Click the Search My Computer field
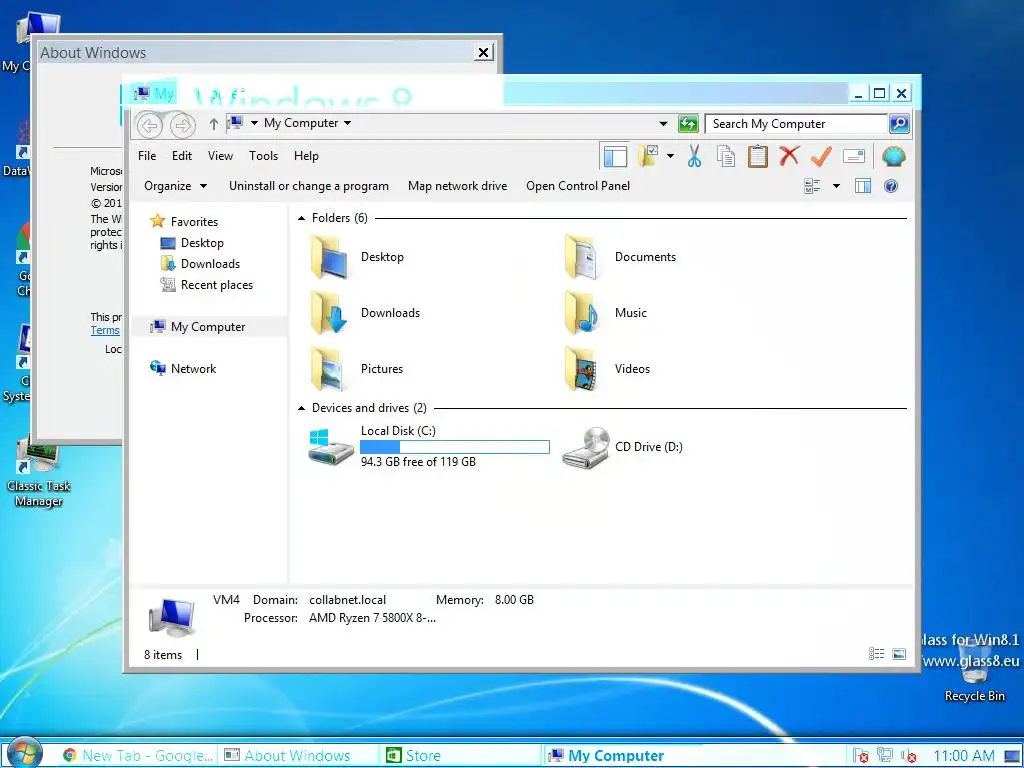 [796, 123]
